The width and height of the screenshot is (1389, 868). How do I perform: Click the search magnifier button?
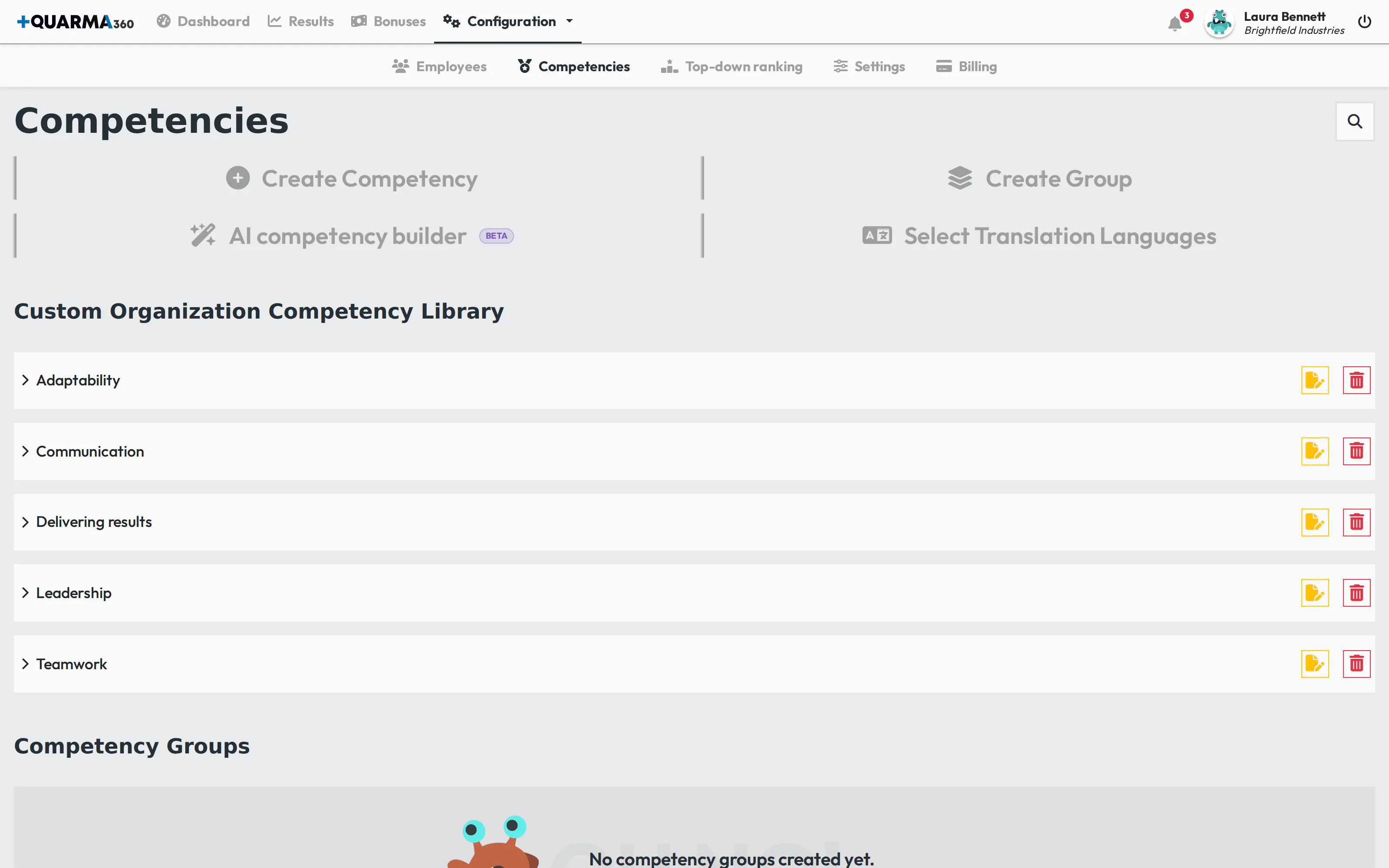[1355, 121]
